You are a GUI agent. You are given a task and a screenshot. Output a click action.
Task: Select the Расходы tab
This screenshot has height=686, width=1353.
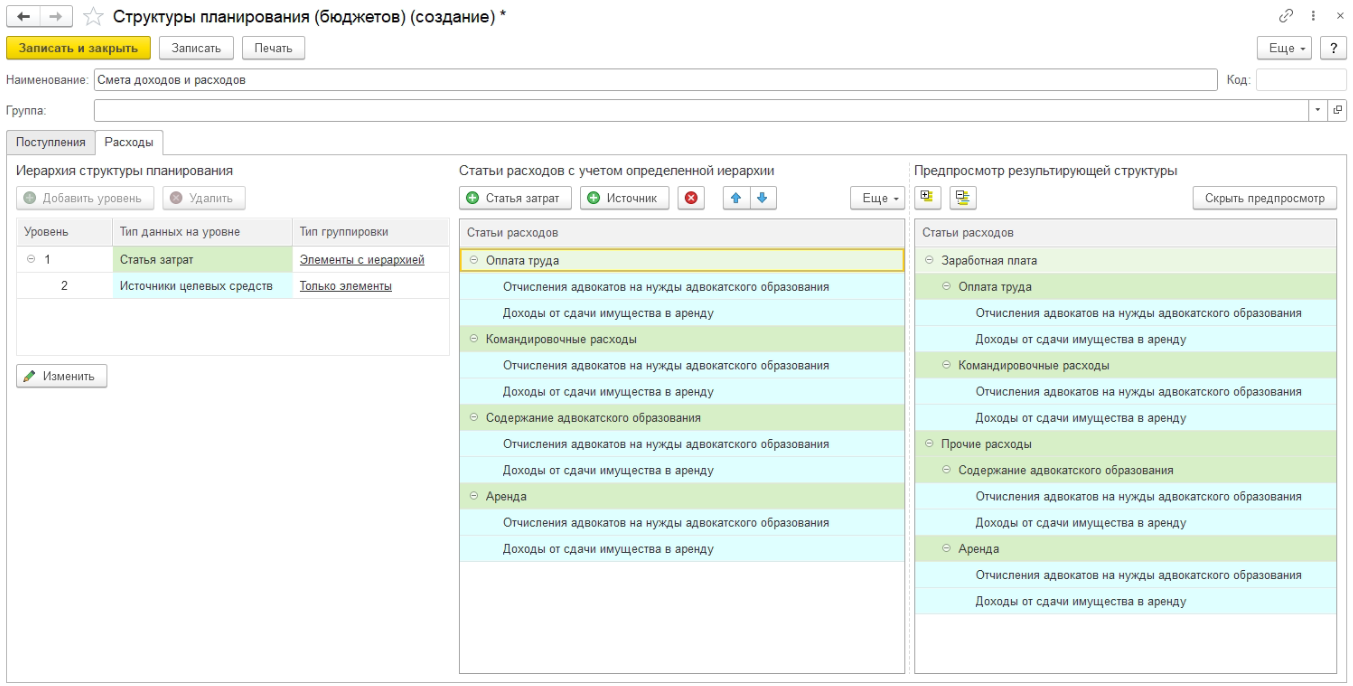pyautogui.click(x=129, y=142)
